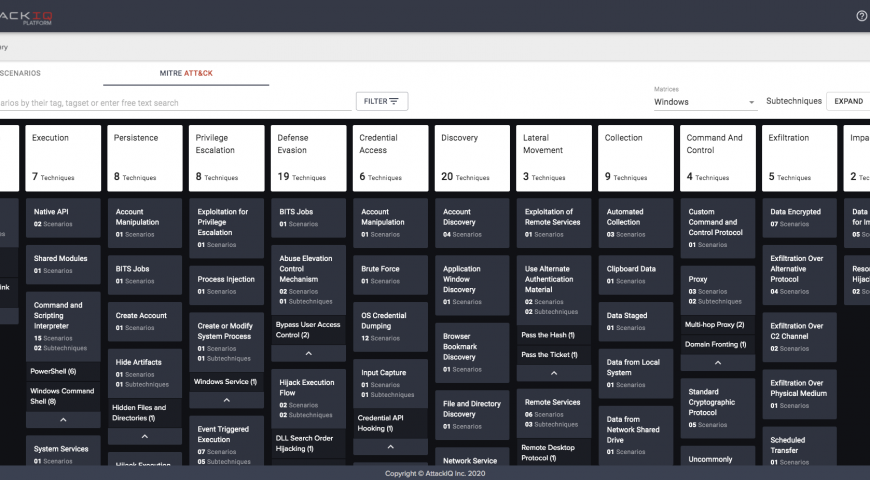
Task: Select the Persistence tactic header card
Action: (145, 158)
